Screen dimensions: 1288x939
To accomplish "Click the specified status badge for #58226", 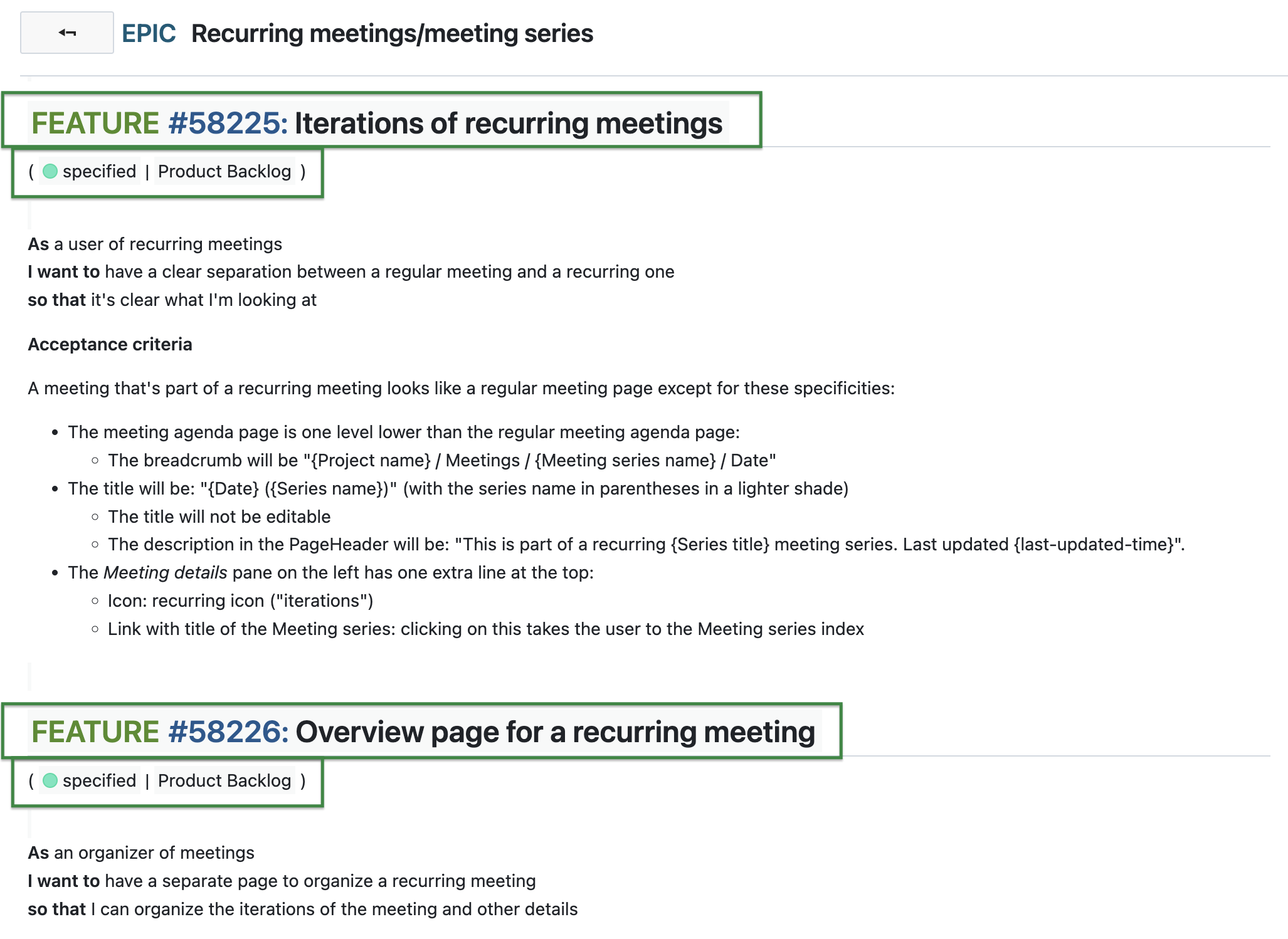I will coord(98,780).
